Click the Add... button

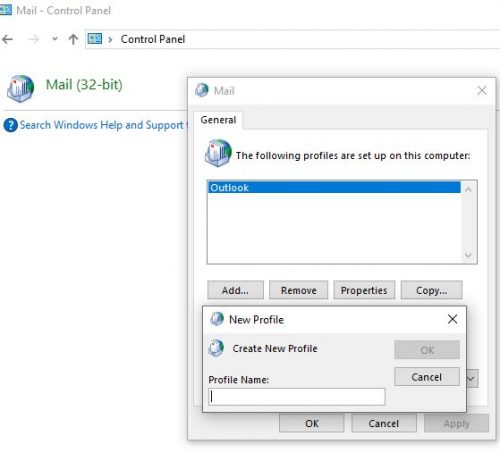[x=235, y=290]
